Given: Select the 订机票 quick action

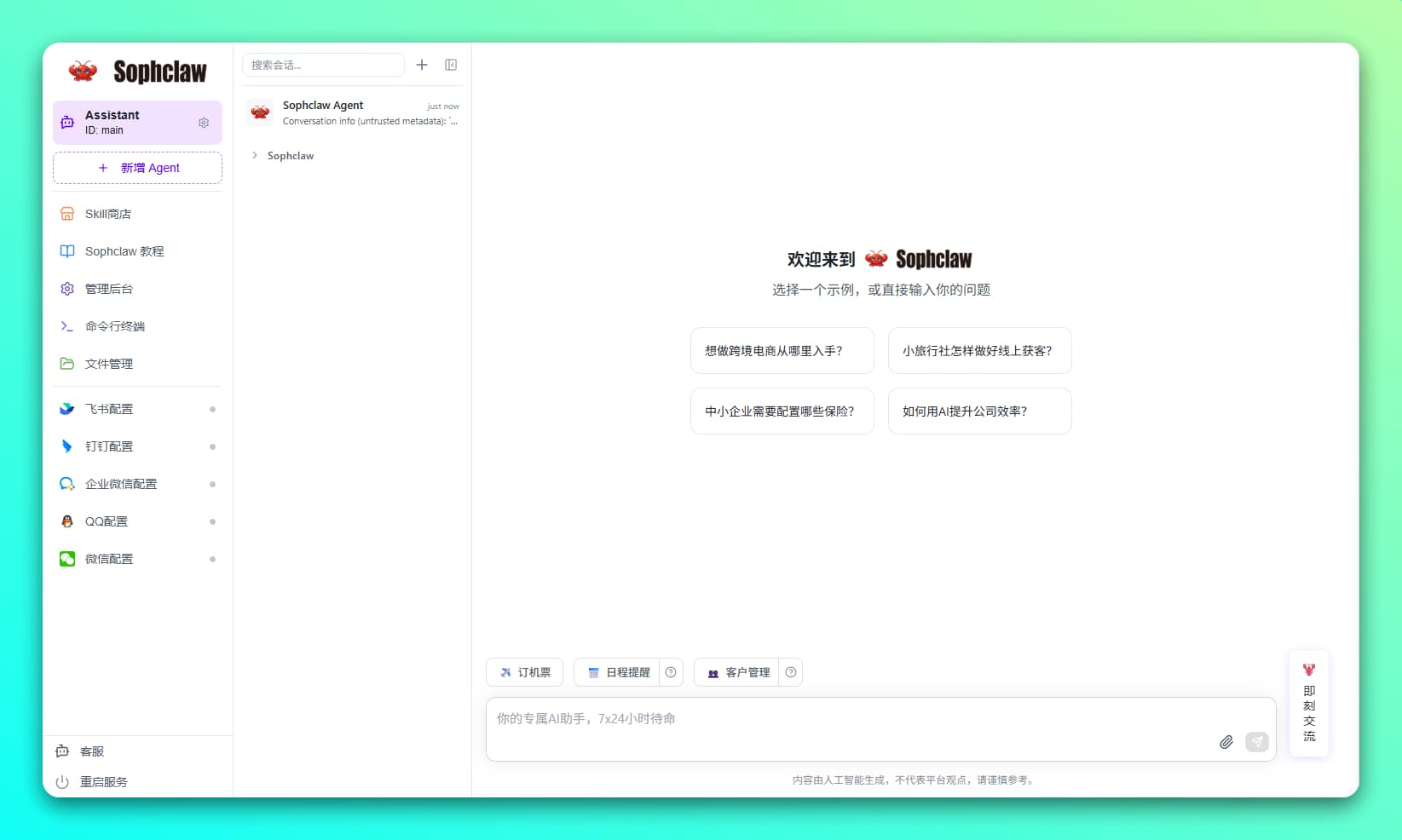Looking at the screenshot, I should pos(524,672).
